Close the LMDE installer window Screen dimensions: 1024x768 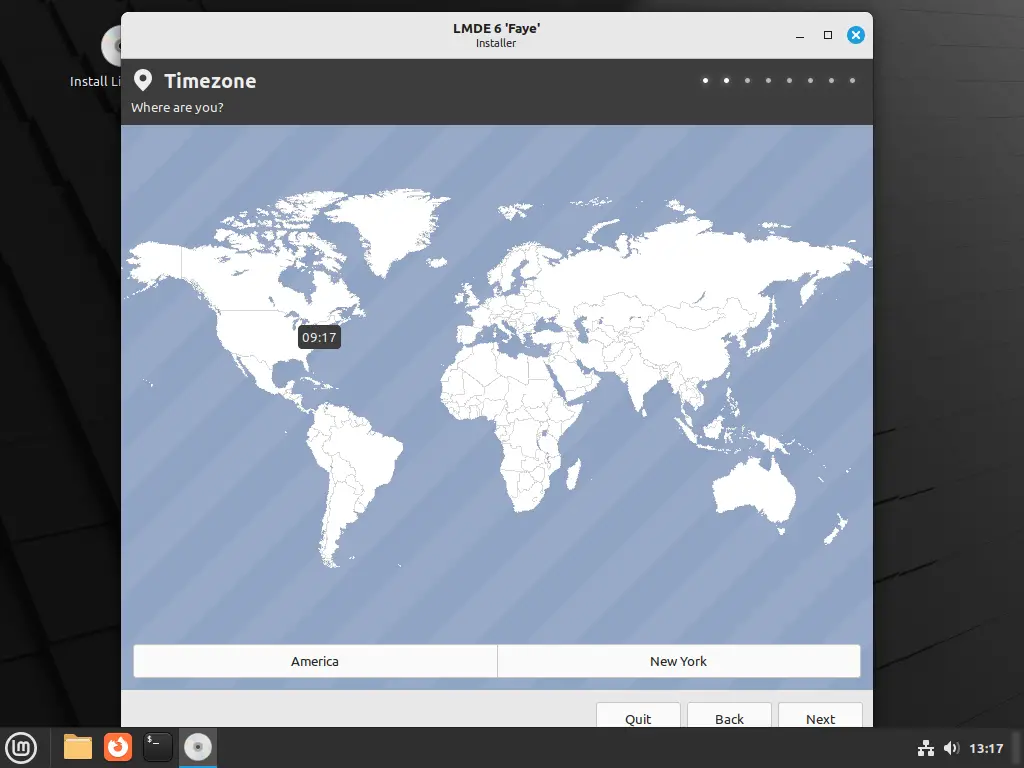(856, 35)
